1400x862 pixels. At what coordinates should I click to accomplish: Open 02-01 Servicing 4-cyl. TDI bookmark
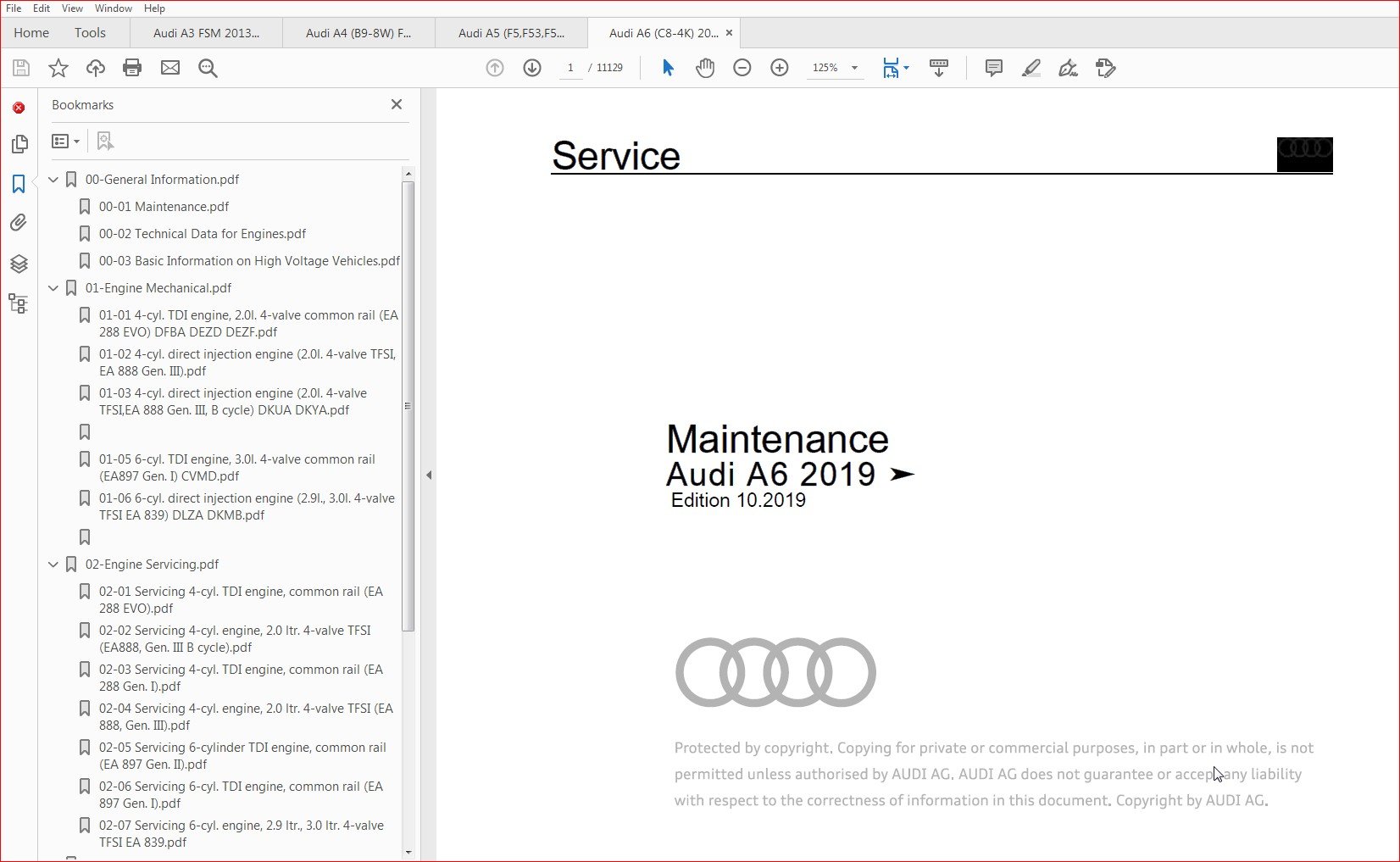pyautogui.click(x=241, y=600)
